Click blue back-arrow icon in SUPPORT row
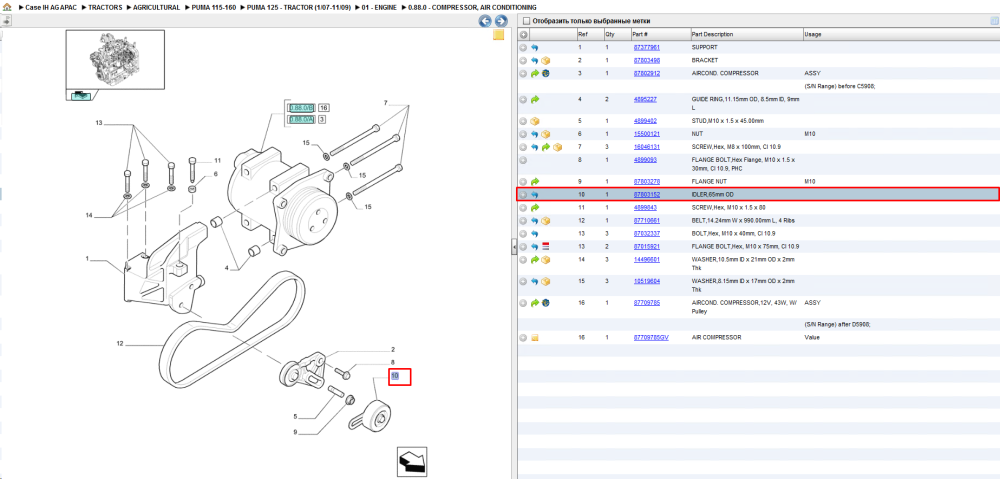Image resolution: width=1000 pixels, height=479 pixels. 534,47
